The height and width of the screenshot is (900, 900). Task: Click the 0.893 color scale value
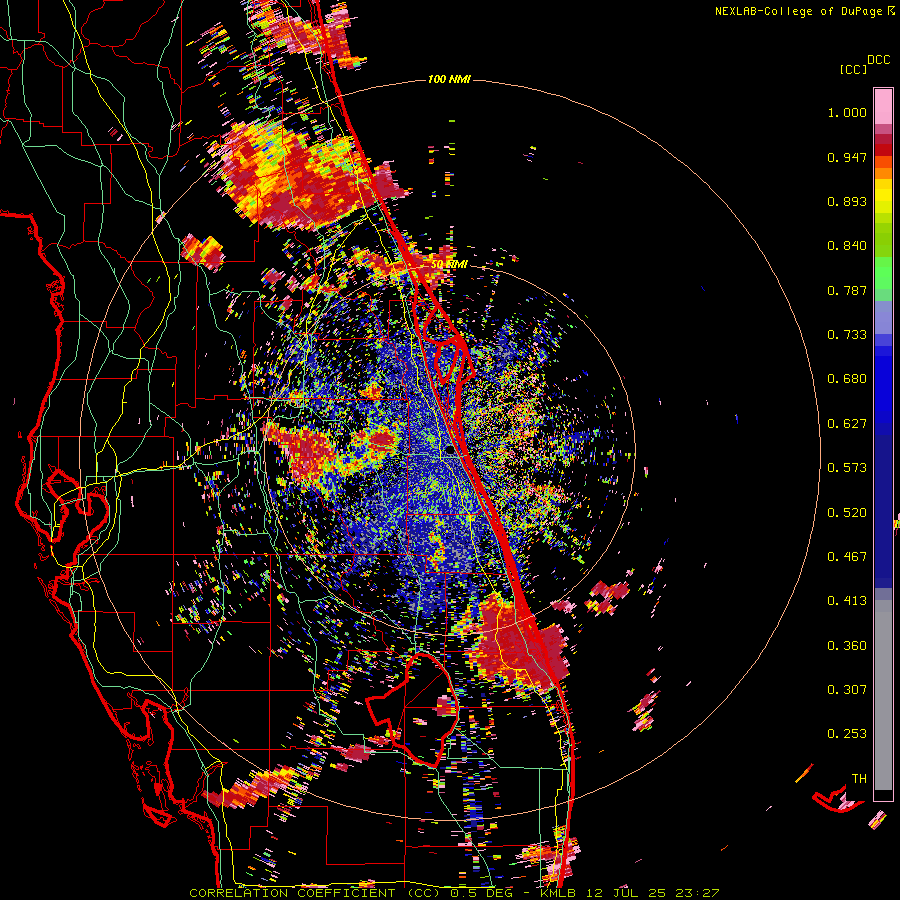847,201
